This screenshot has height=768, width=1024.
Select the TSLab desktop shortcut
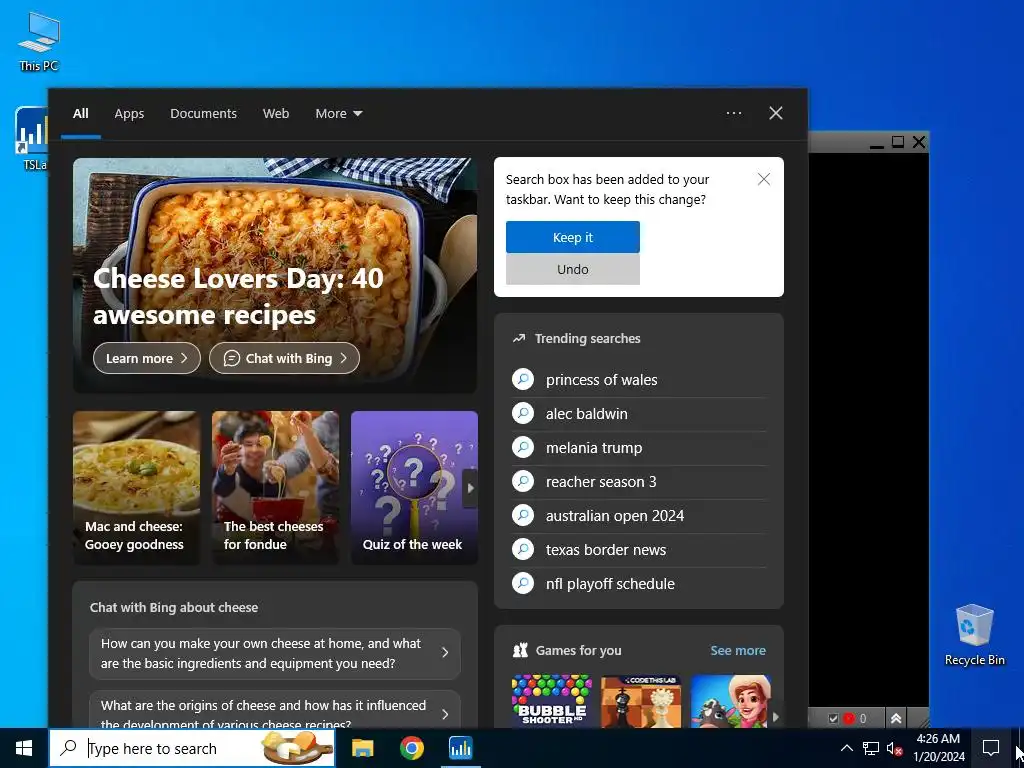(x=31, y=139)
